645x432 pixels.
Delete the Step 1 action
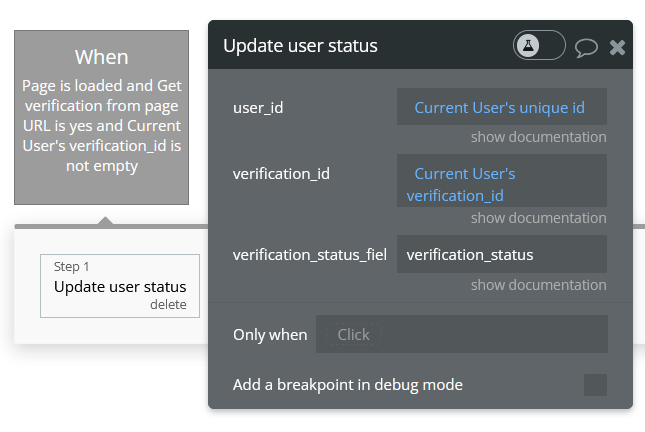(x=168, y=304)
